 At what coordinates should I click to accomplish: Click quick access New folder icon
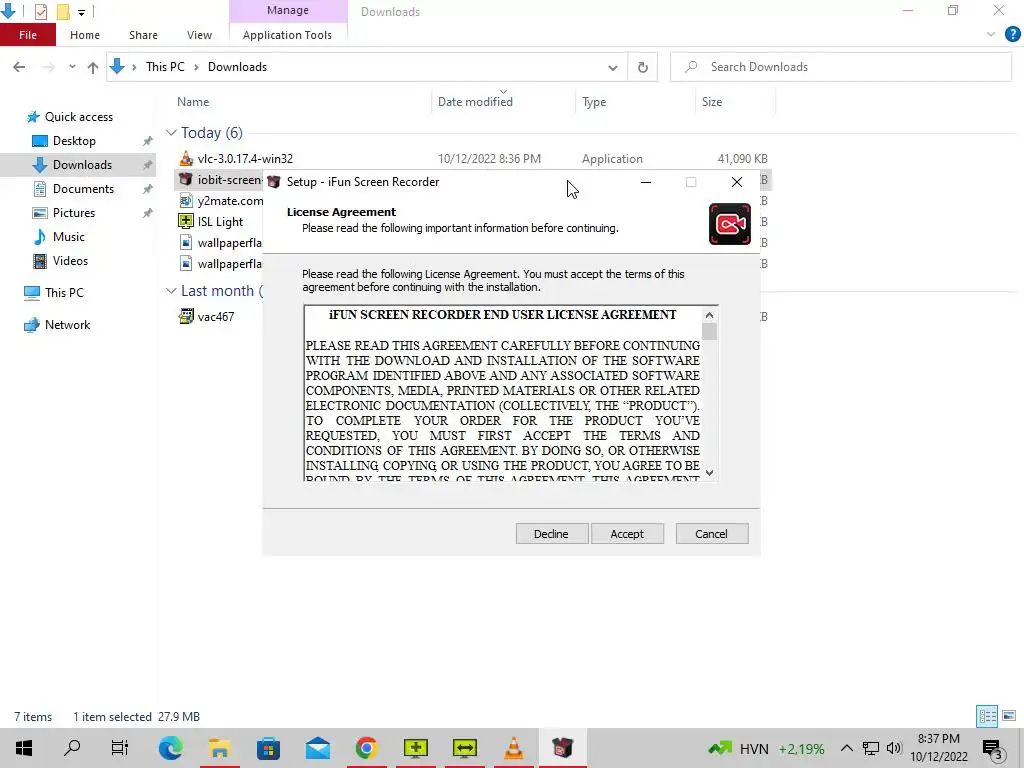63,11
